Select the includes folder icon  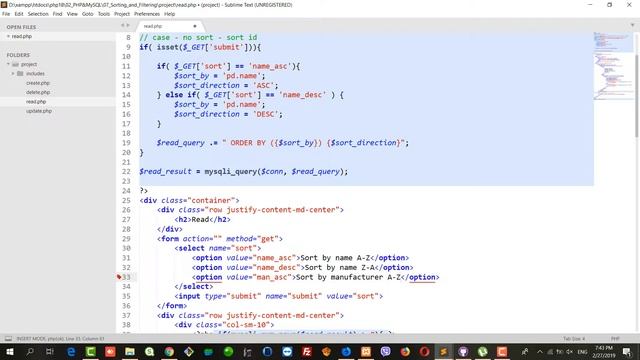point(20,74)
